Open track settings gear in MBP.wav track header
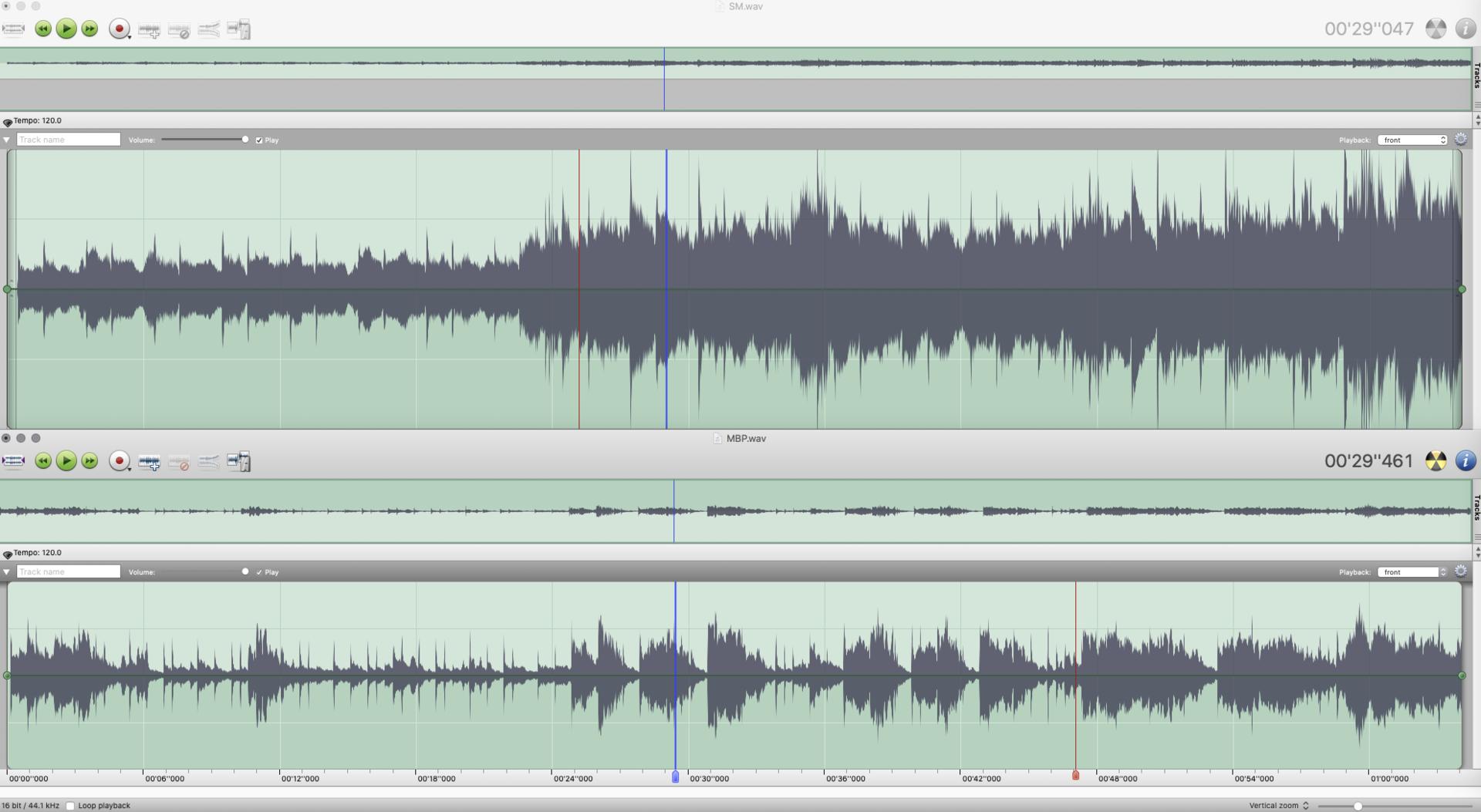 pos(1461,571)
